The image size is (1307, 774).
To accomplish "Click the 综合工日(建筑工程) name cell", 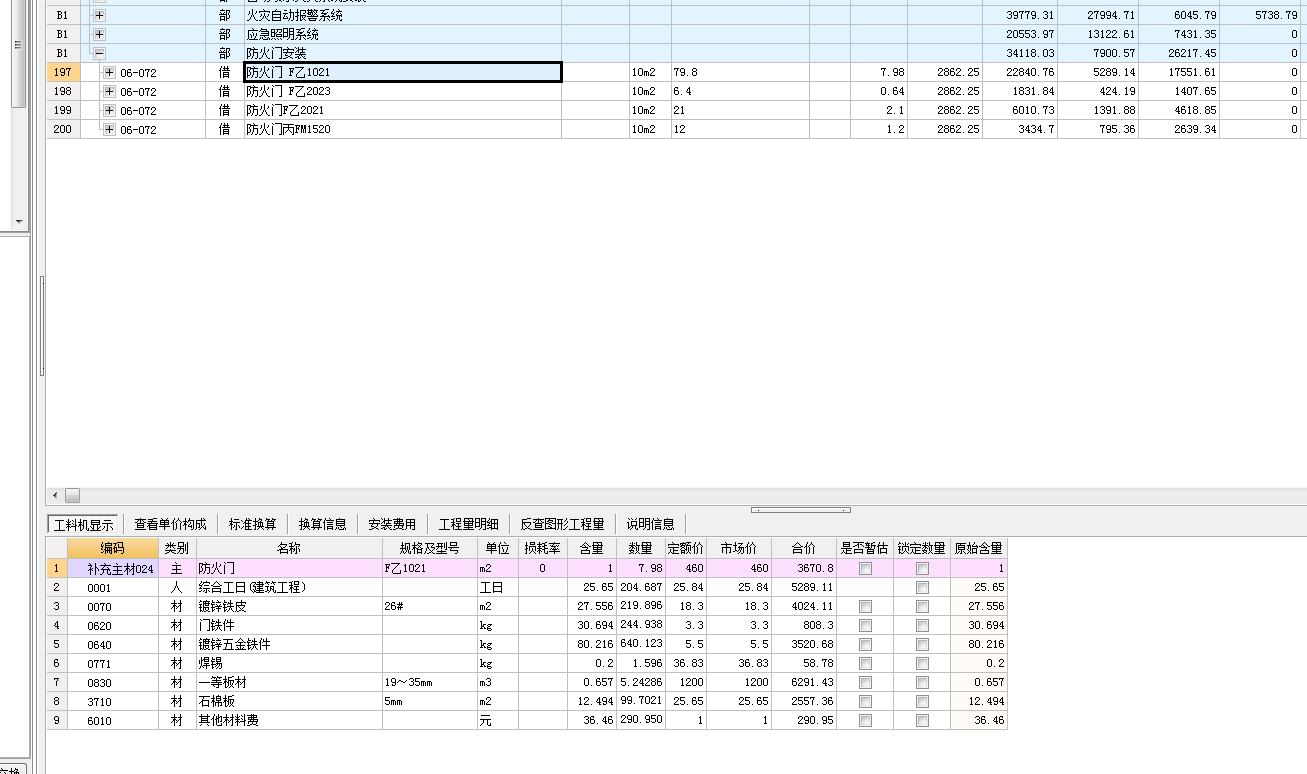I will click(x=289, y=587).
